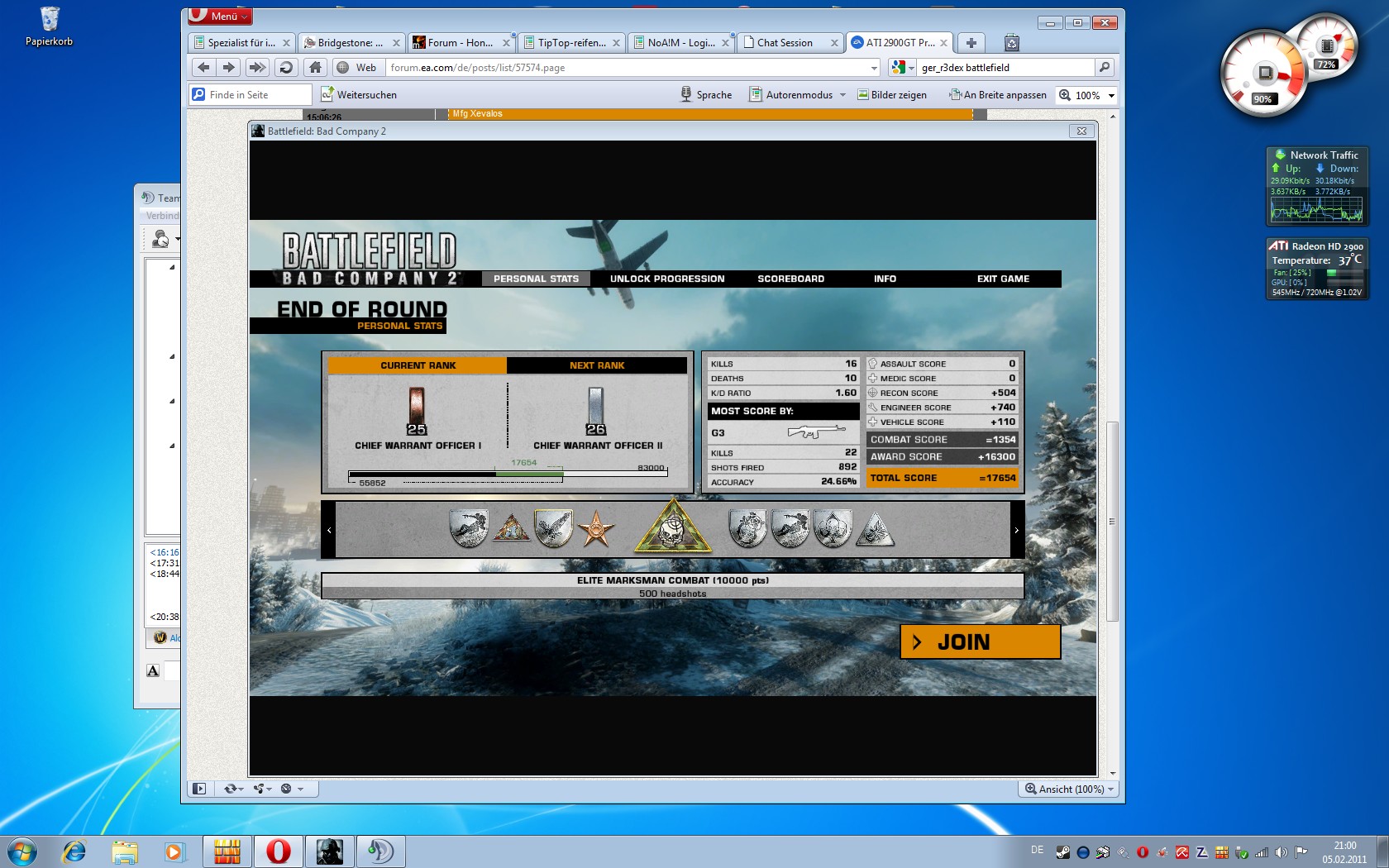Toggle the Opera panel sidebar button
Viewport: 1389px width, 868px height.
point(199,789)
